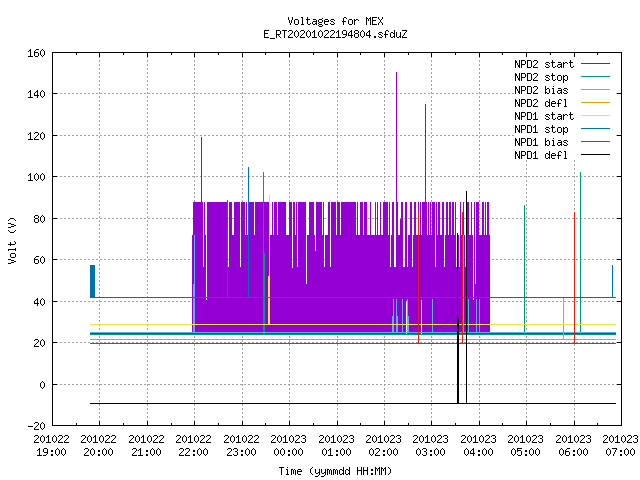Click the y-axis tick value 140
This screenshot has width=640, height=480.
(36, 94)
